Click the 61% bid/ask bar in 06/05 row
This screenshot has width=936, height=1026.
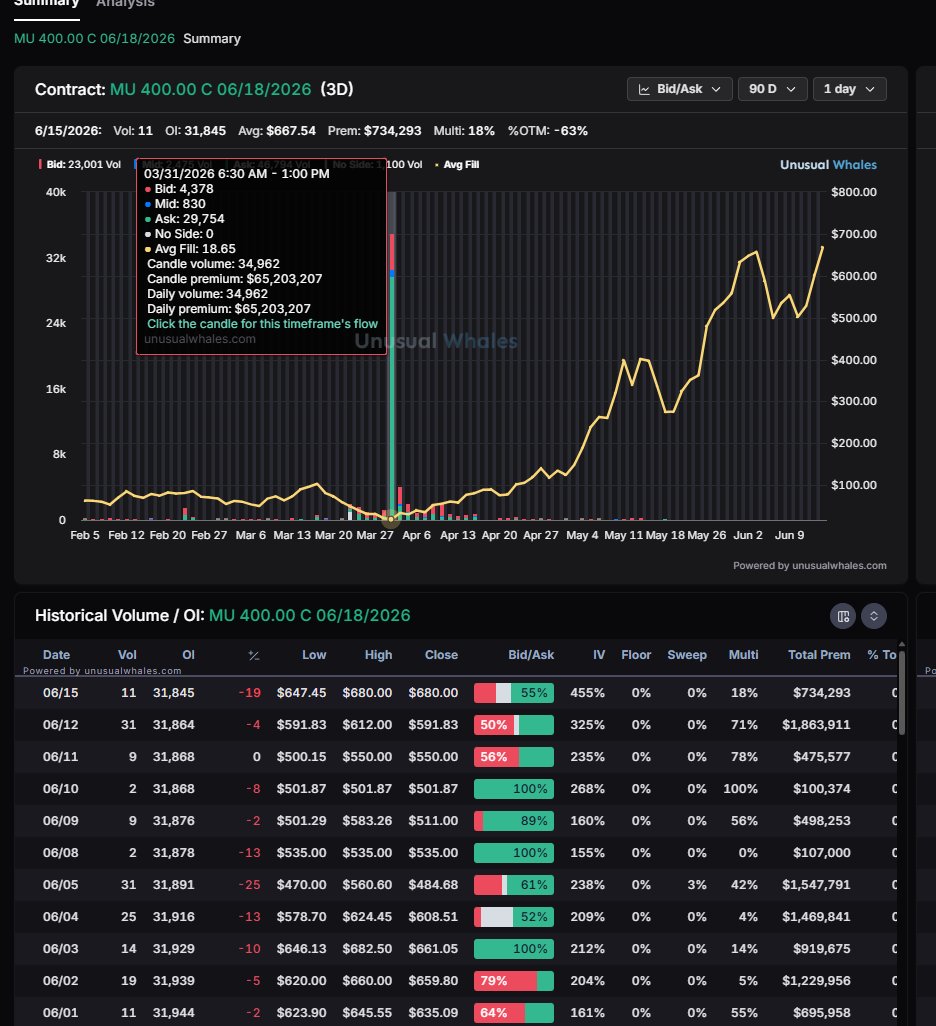[514, 885]
